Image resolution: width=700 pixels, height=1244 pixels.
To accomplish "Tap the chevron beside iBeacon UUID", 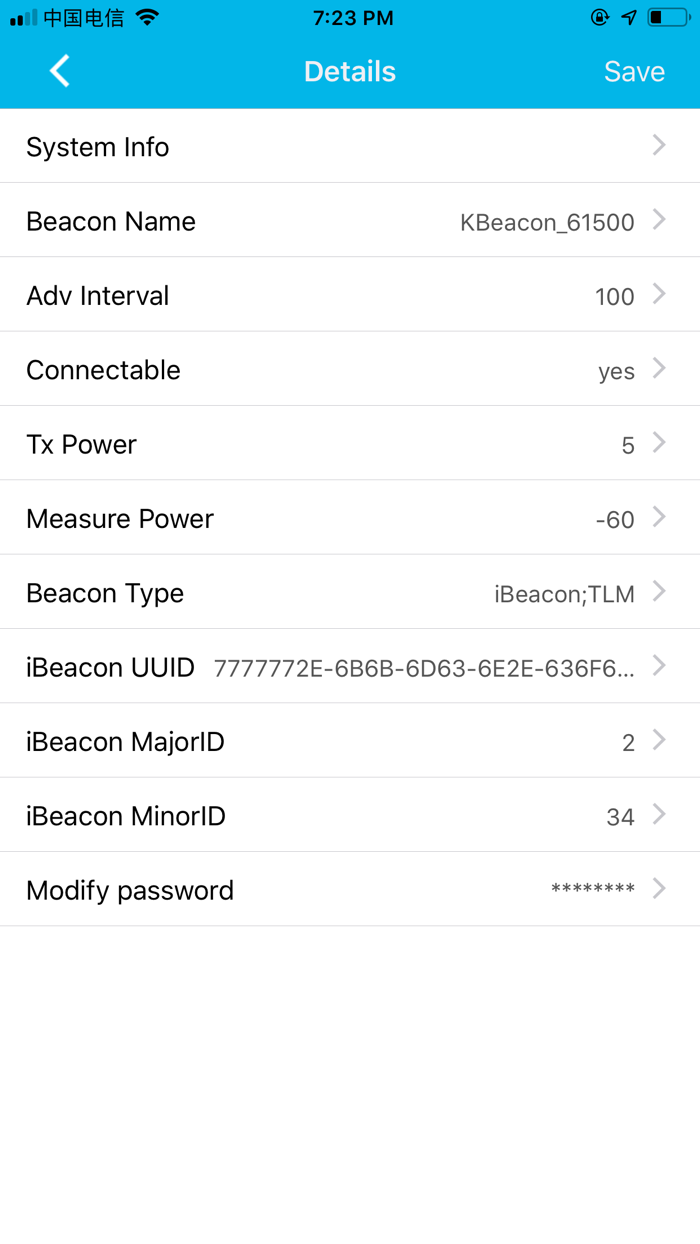I will 659,666.
